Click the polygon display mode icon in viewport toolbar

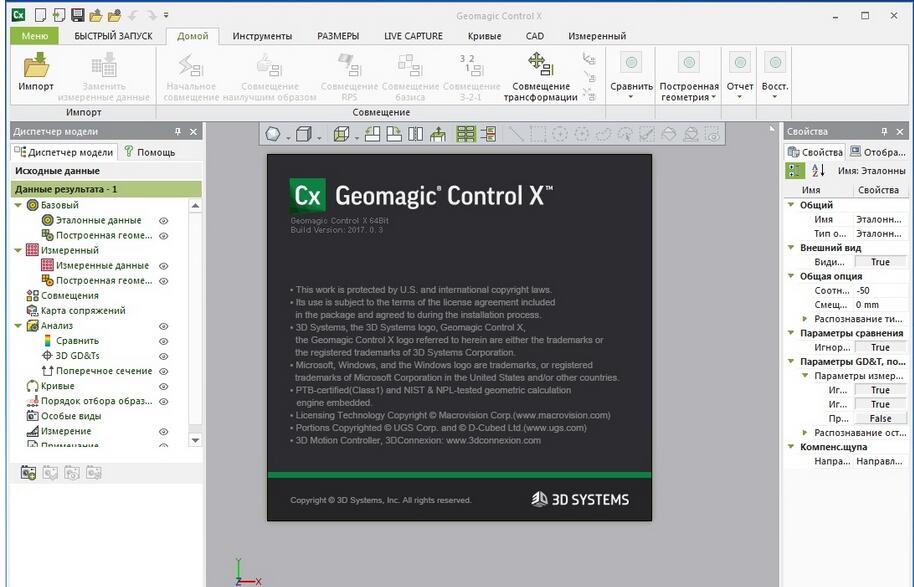pyautogui.click(x=273, y=135)
